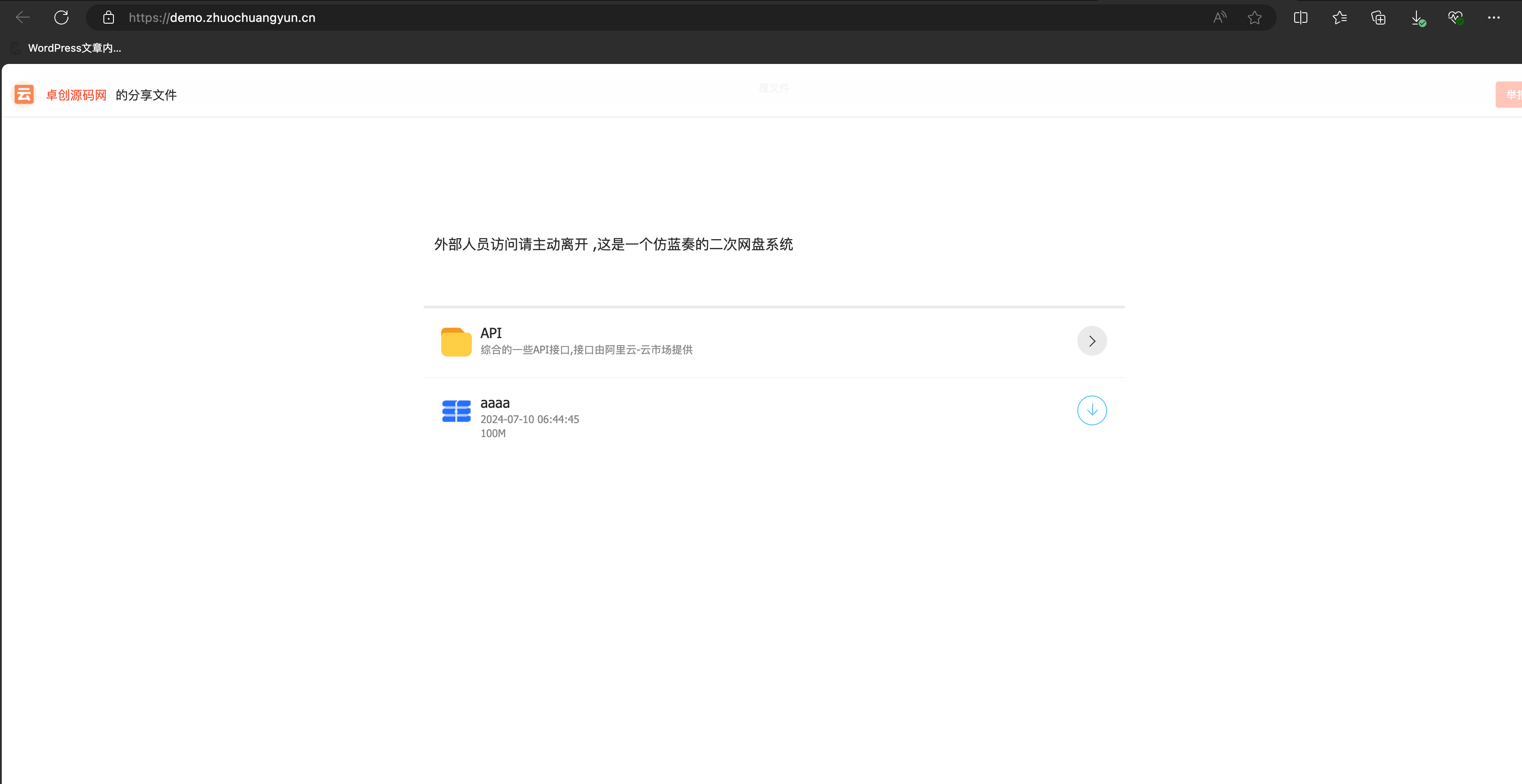Viewport: 1522px width, 784px height.
Task: Click the blue aaaa file icon
Action: tap(456, 411)
